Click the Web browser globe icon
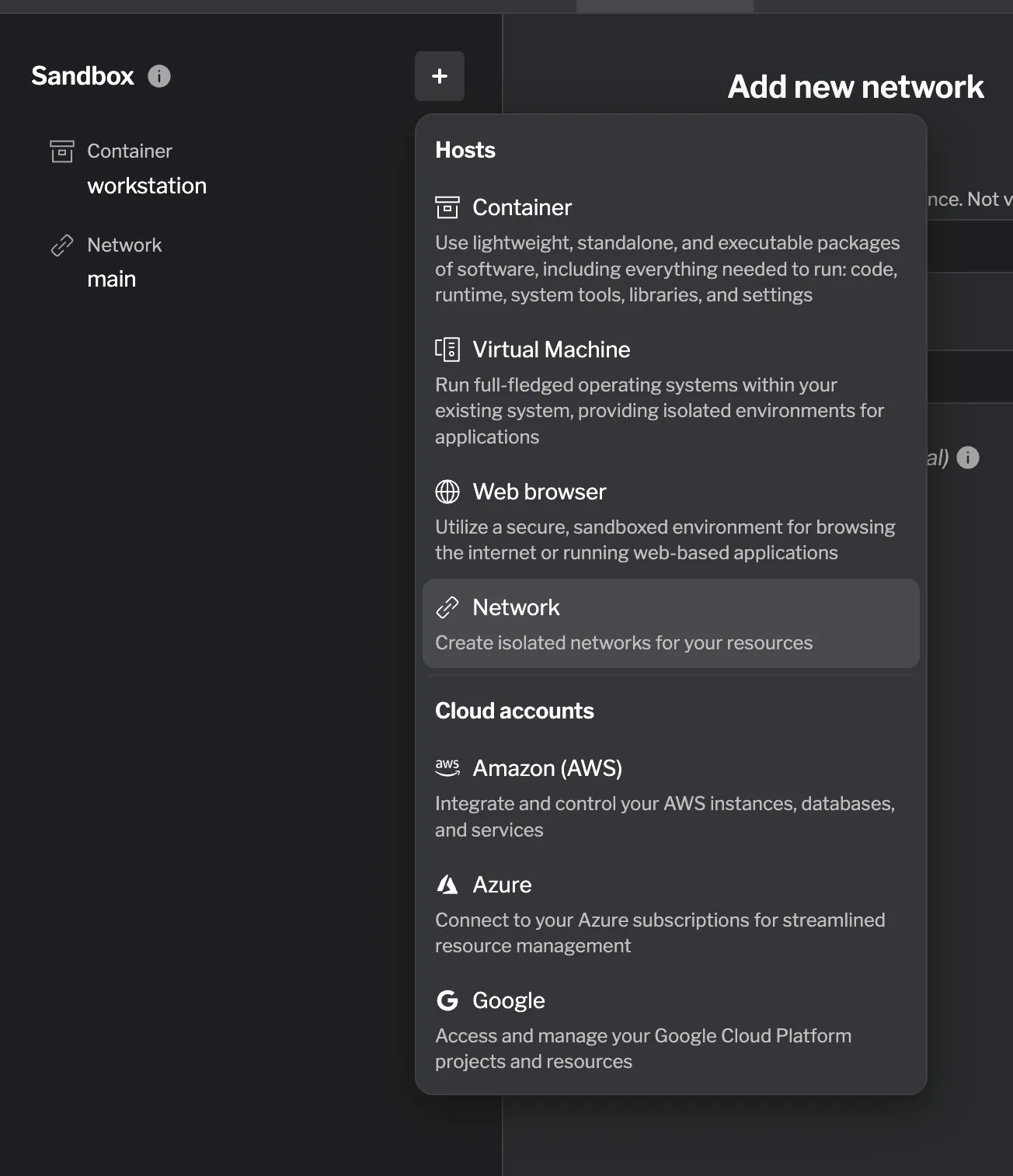This screenshot has height=1176, width=1013. [447, 492]
